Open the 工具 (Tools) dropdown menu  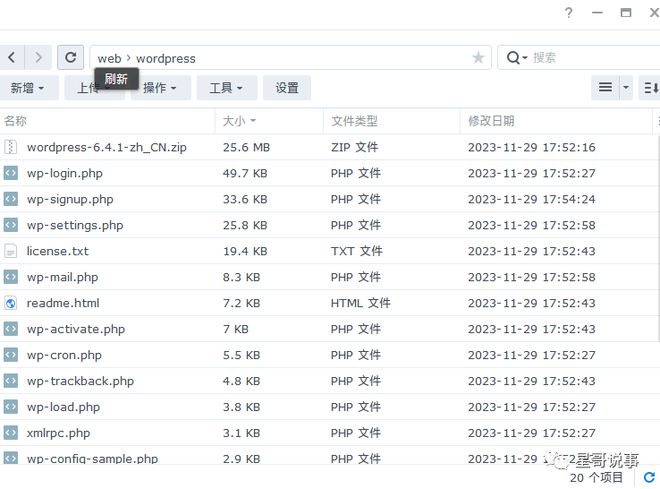point(226,88)
